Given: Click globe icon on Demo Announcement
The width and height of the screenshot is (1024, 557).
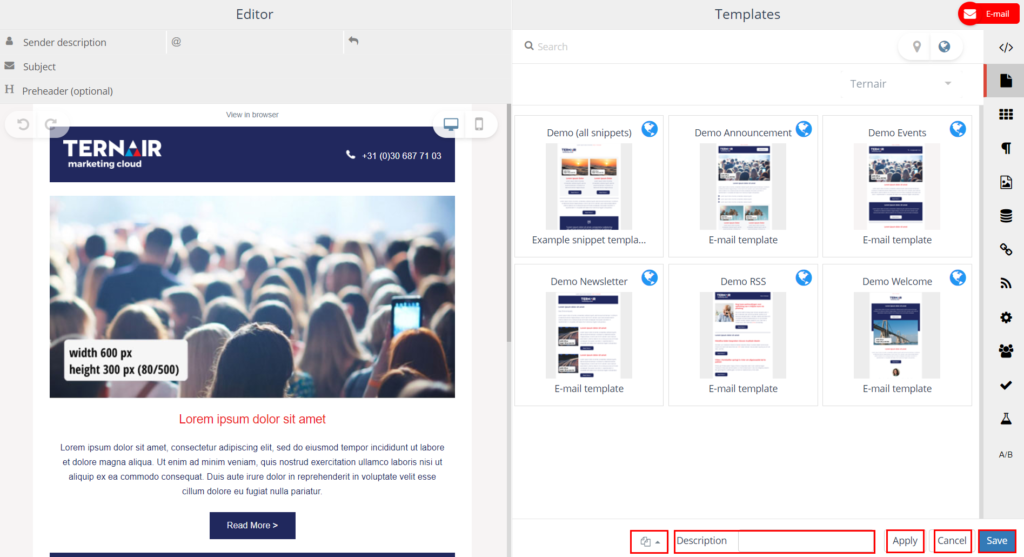Looking at the screenshot, I should tap(803, 129).
